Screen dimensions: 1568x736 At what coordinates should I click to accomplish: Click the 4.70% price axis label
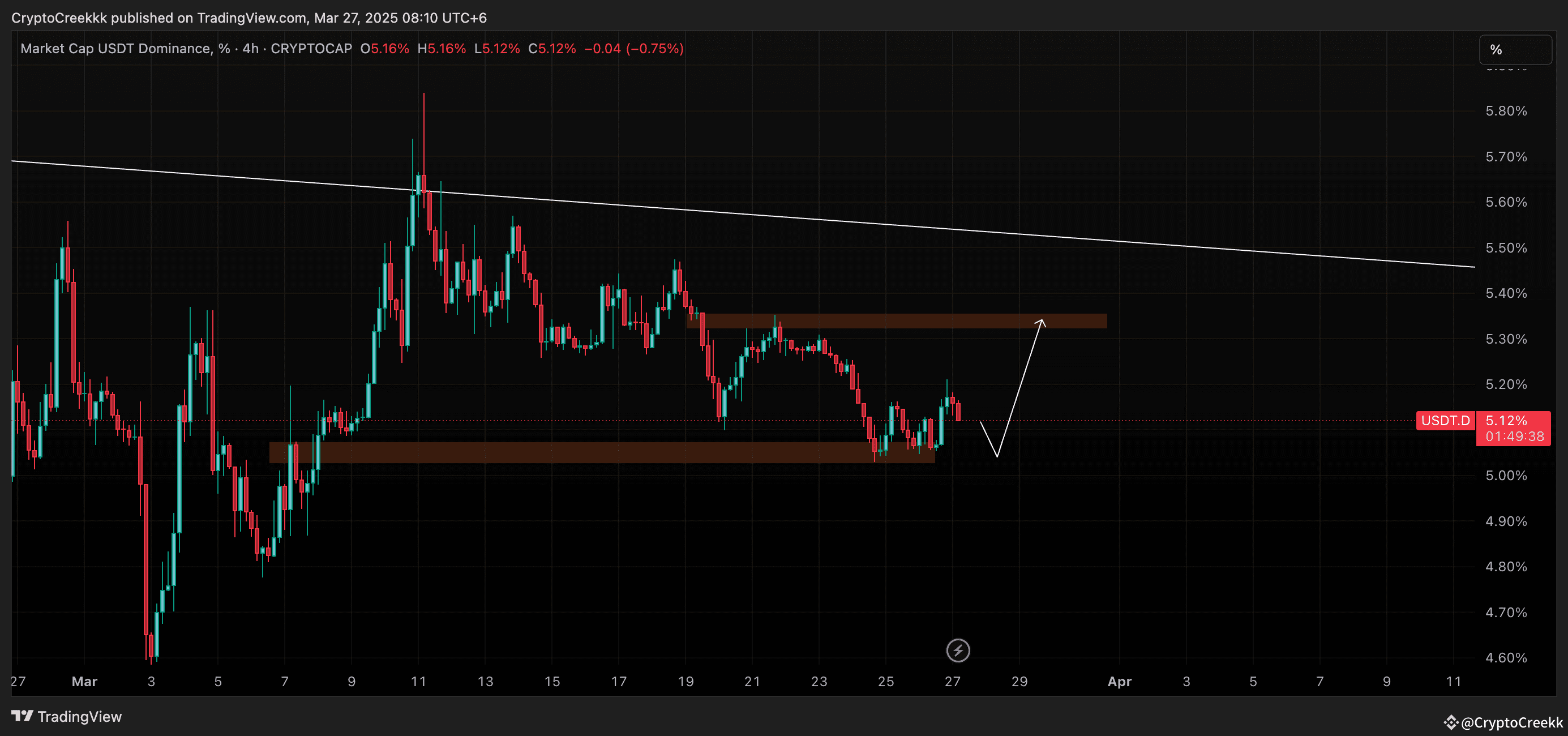(1506, 613)
